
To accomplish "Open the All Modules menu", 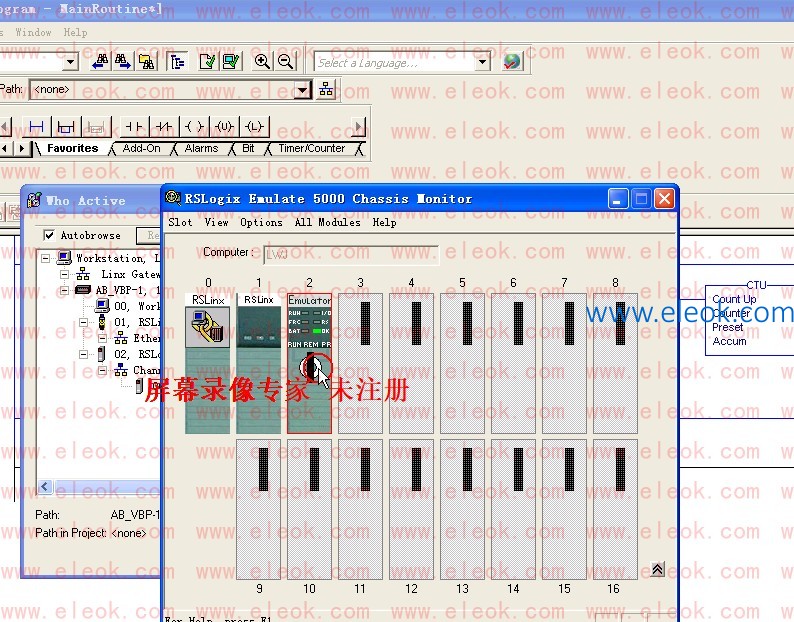I will [x=328, y=222].
